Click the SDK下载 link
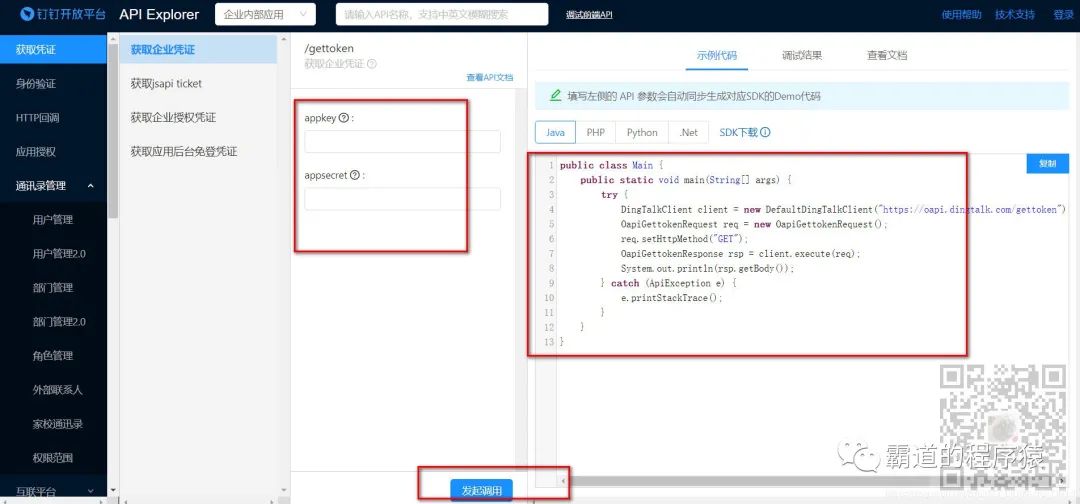 point(738,132)
